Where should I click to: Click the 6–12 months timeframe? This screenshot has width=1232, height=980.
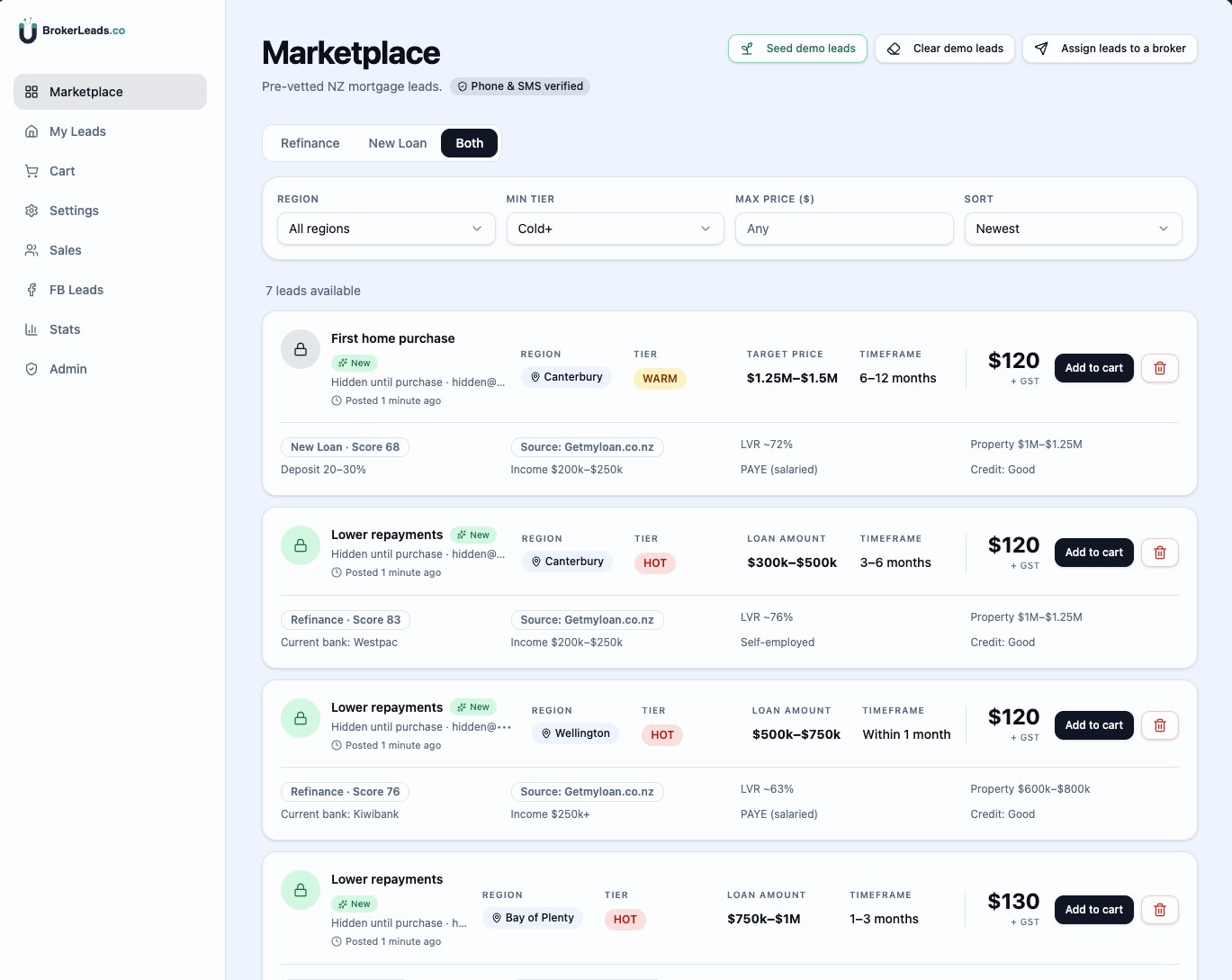pyautogui.click(x=898, y=378)
